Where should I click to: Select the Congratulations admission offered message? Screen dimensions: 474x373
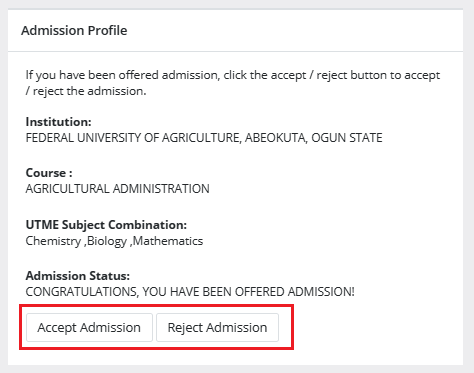190,292
